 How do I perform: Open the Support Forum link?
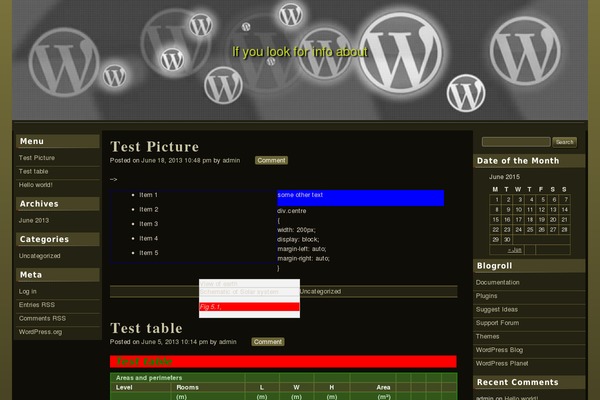pos(497,323)
